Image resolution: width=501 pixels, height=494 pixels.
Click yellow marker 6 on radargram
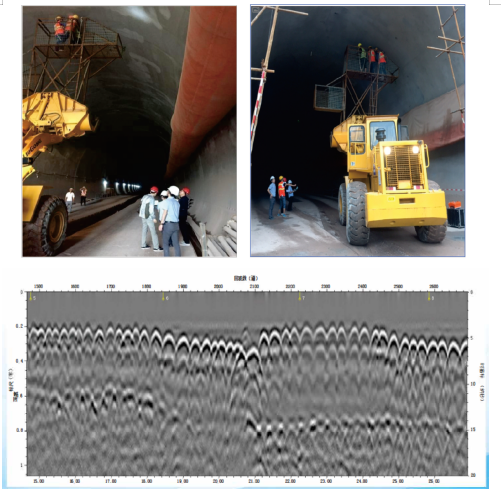coord(163,296)
